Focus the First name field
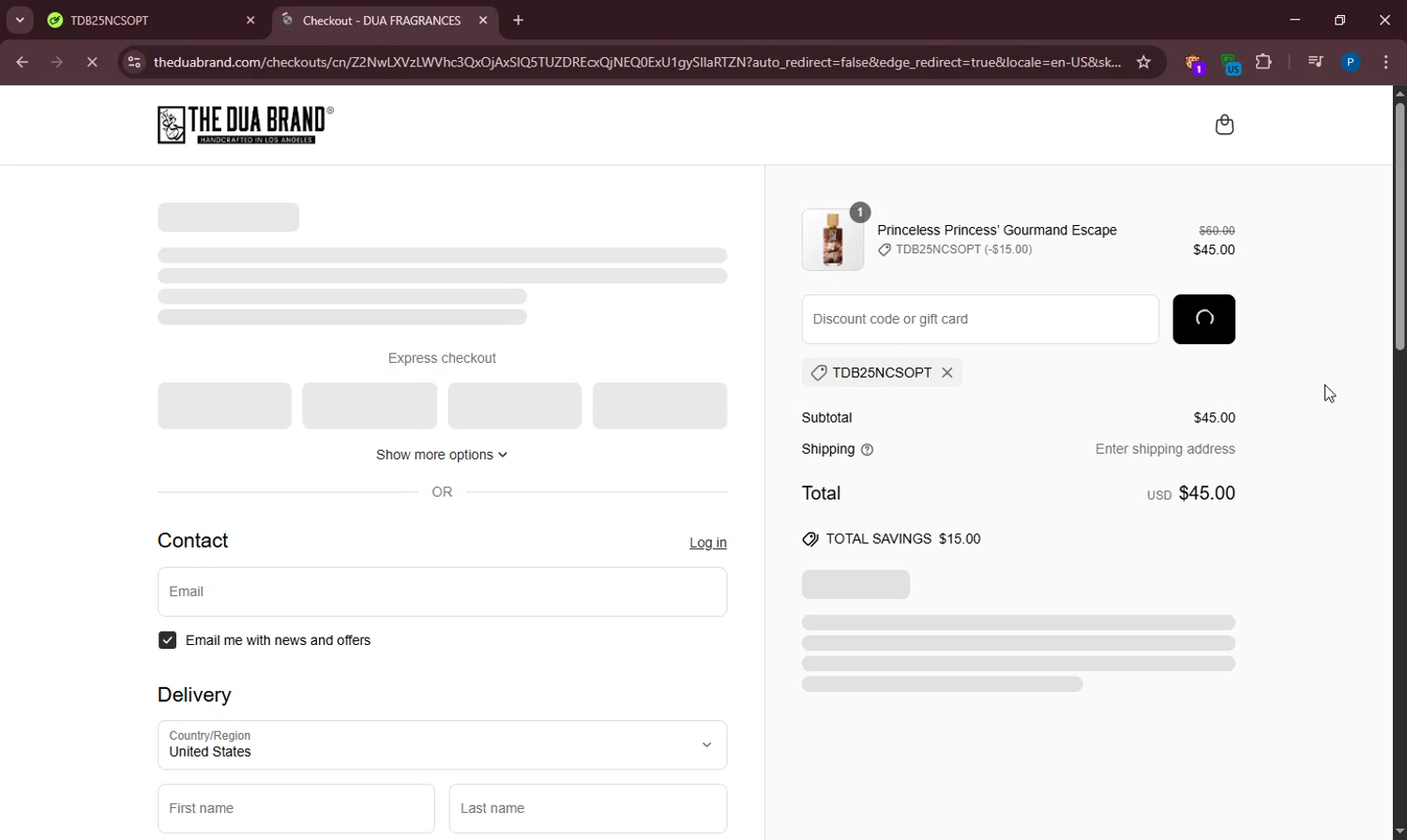 coord(295,808)
